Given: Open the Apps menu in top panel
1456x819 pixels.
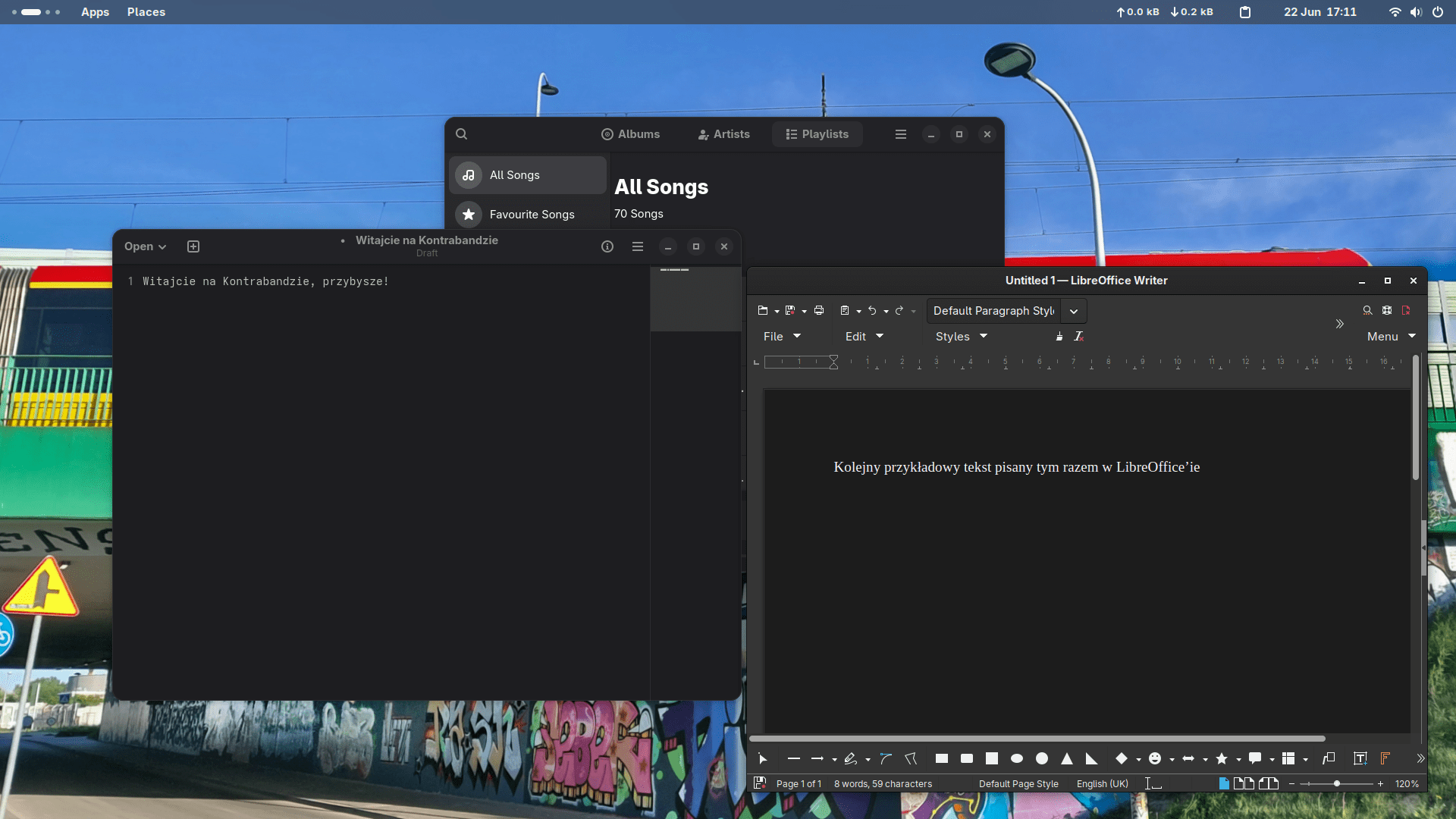Looking at the screenshot, I should click(x=95, y=12).
